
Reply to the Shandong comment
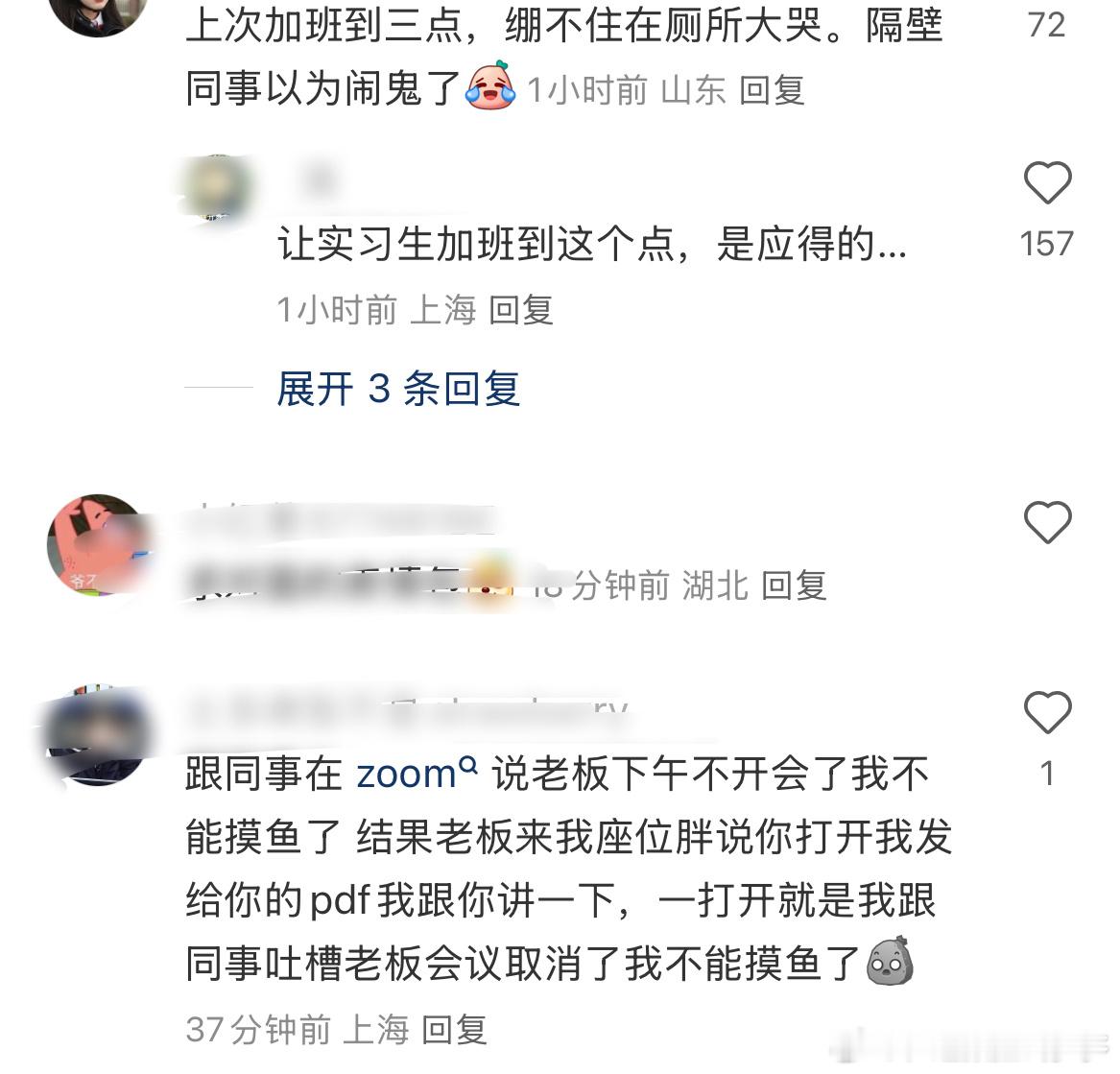coord(772,90)
